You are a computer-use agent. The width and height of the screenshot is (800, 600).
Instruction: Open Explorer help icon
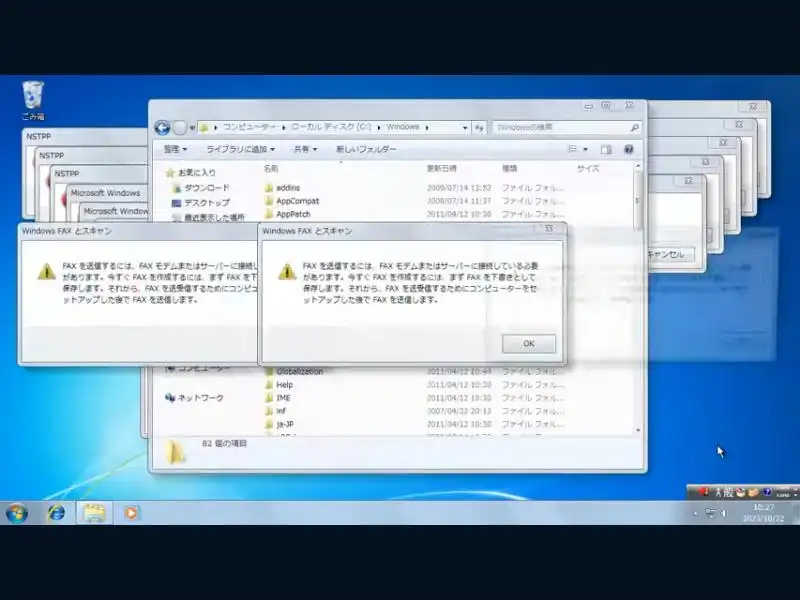coord(629,149)
